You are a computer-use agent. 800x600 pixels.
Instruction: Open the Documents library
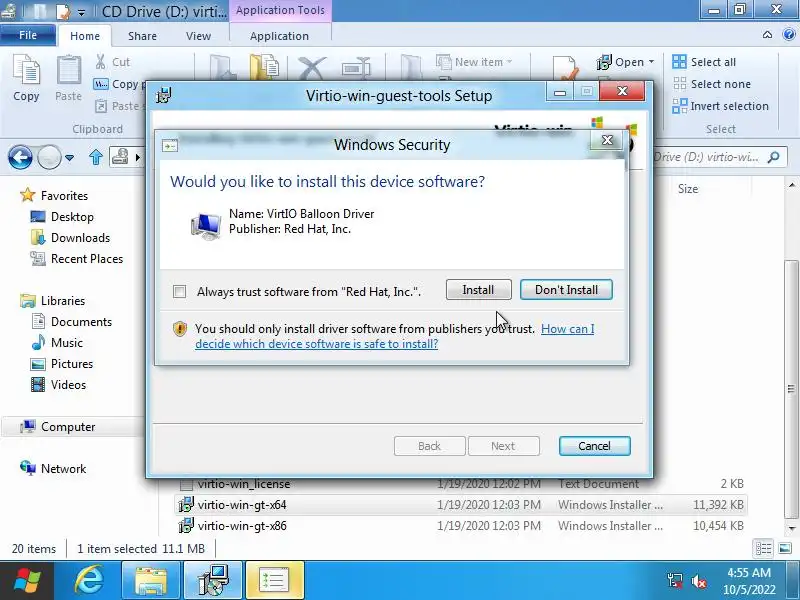[x=71, y=321]
